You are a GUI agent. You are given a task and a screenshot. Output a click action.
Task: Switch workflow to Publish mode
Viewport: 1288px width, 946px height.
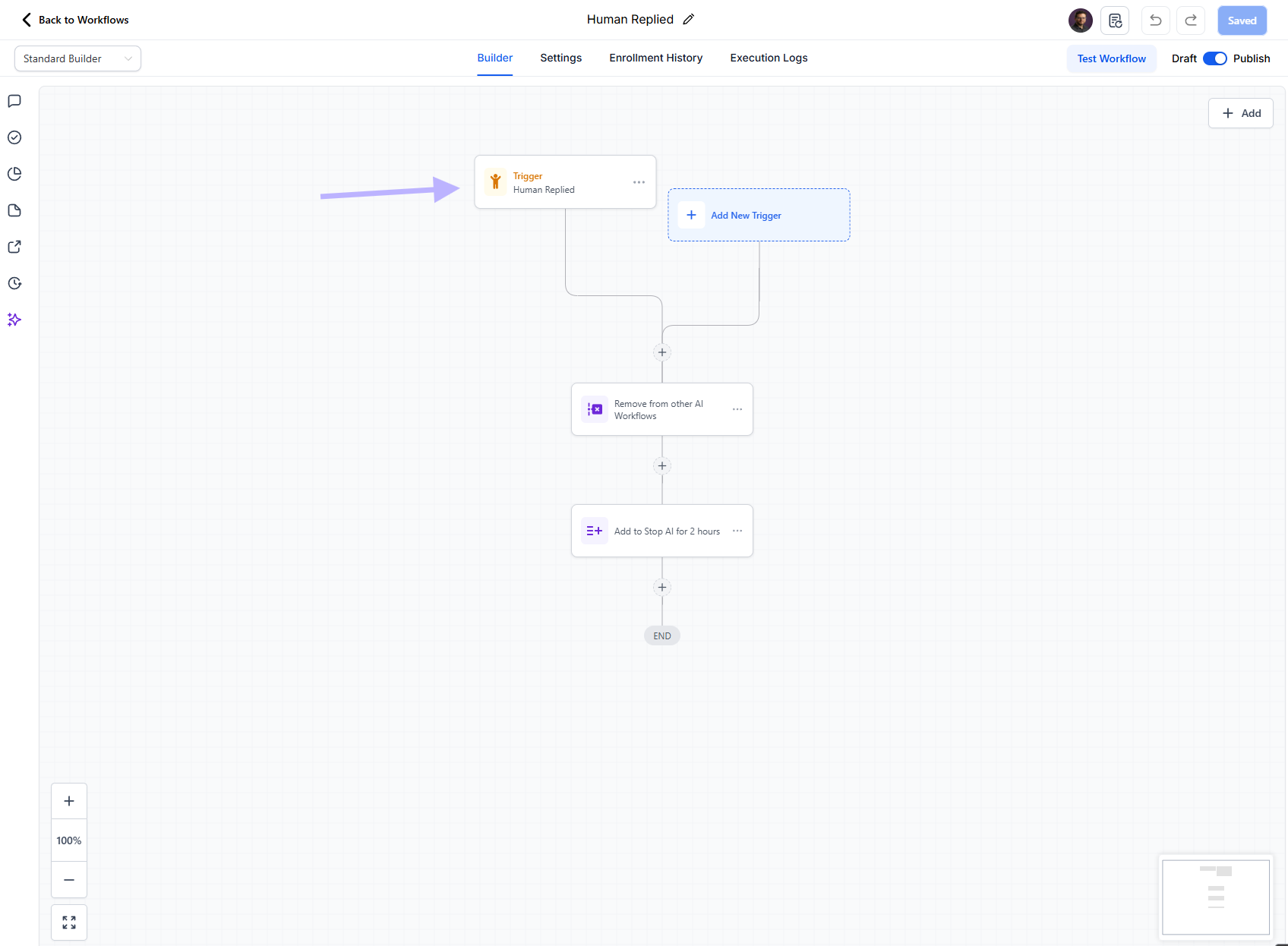1216,58
